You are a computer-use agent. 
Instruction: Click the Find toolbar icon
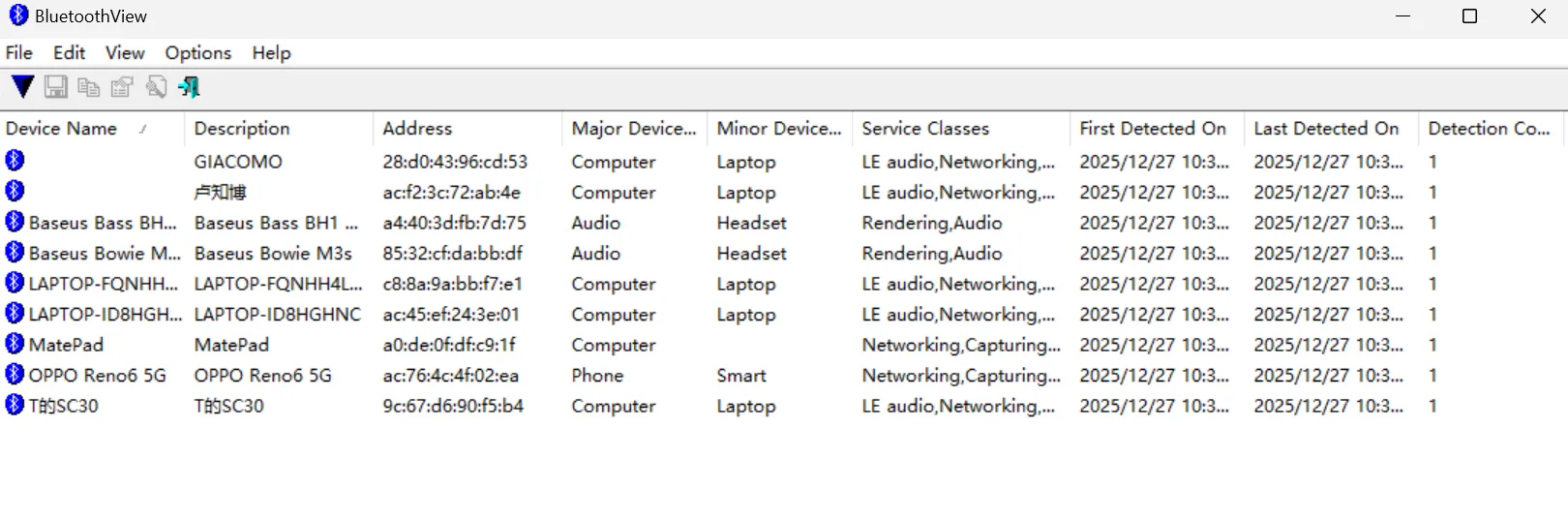[x=156, y=87]
